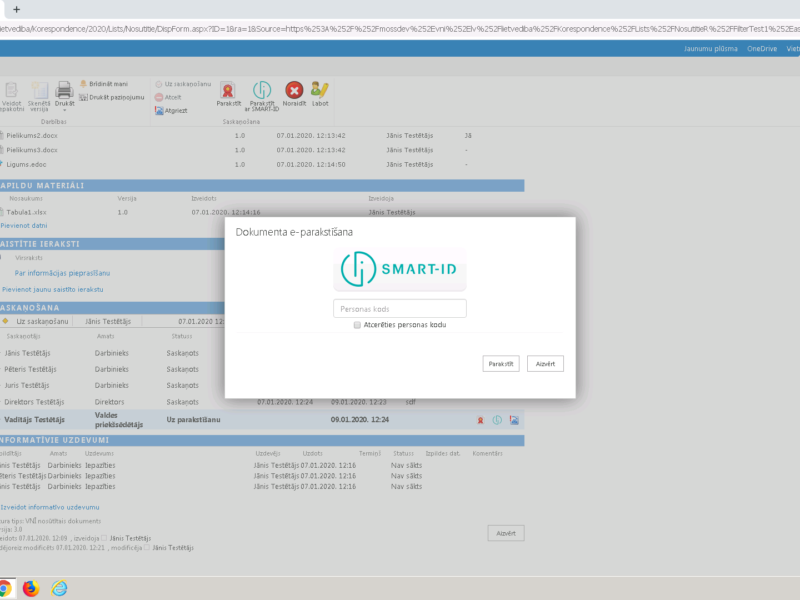
Task: Click the browser address bar URL
Action: (x=400, y=29)
